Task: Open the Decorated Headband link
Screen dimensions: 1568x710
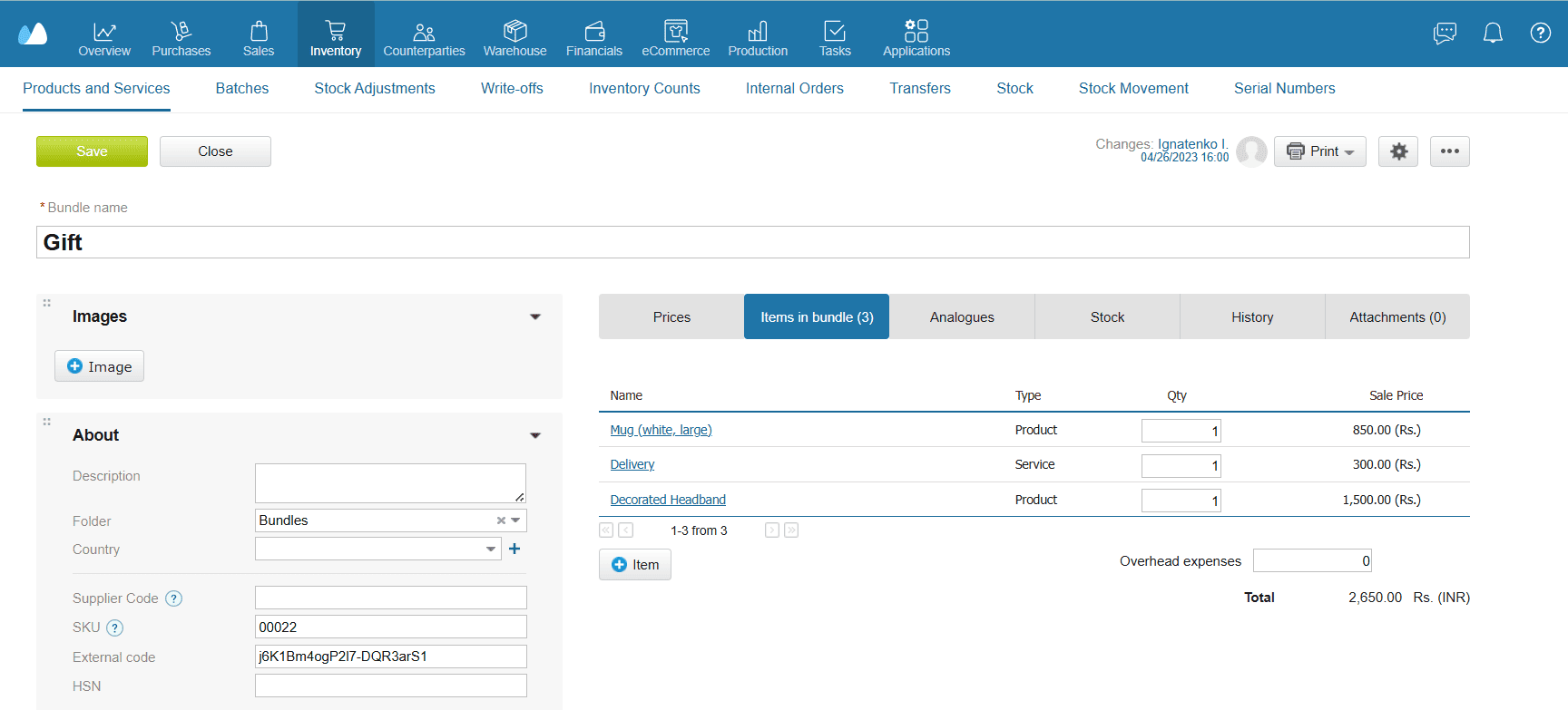Action: tap(668, 500)
